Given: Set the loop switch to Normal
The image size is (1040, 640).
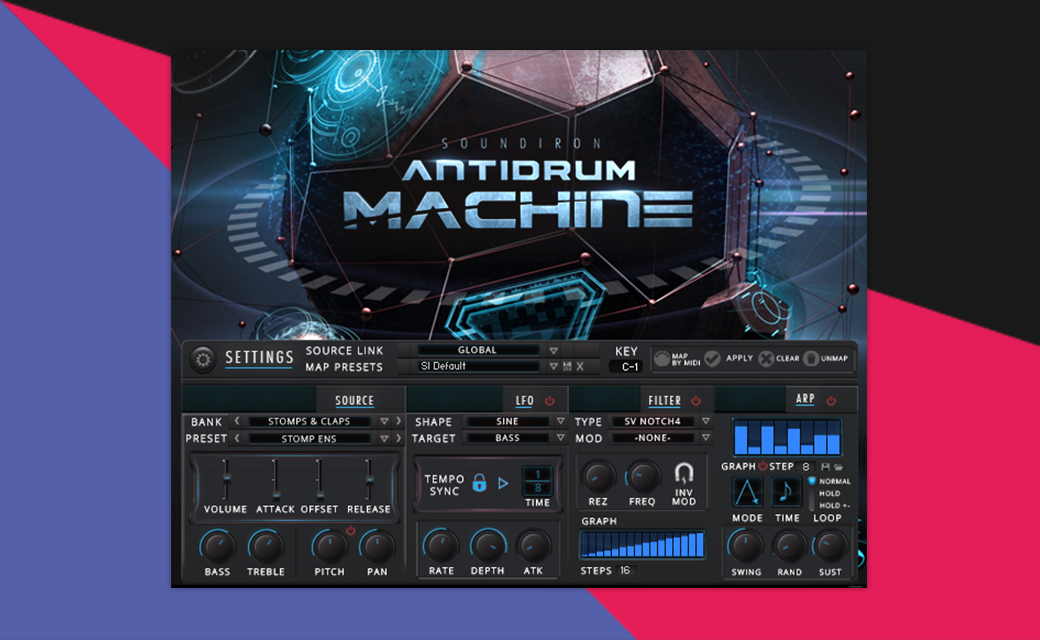Looking at the screenshot, I should [834, 481].
